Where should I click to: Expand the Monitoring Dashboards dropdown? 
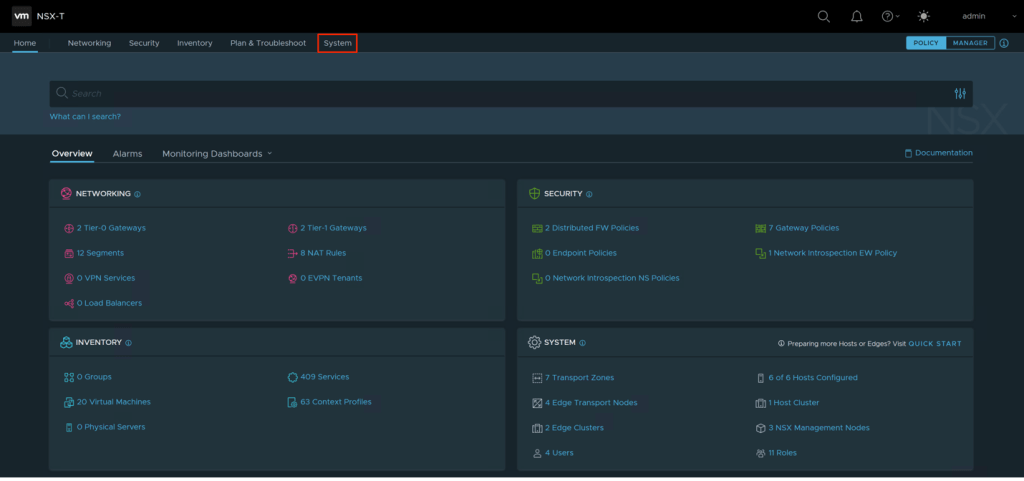(217, 154)
